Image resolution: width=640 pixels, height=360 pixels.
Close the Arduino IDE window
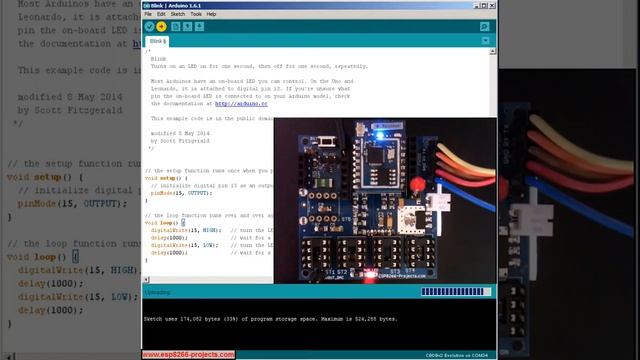[492, 5]
